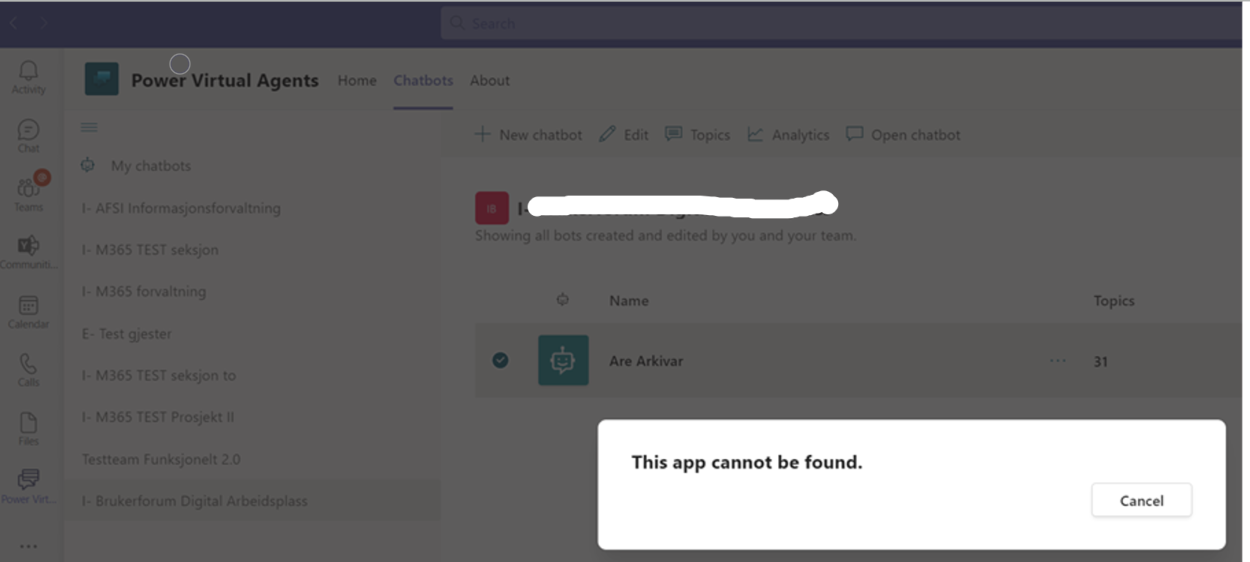The height and width of the screenshot is (562, 1250).
Task: Go forward with the right arrow
Action: (43, 22)
